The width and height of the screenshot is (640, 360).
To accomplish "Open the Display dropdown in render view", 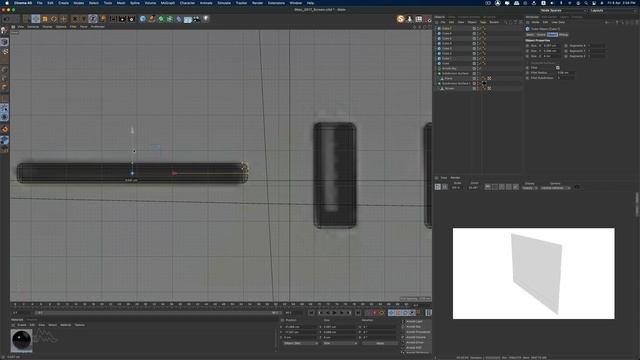I will pyautogui.click(x=530, y=188).
